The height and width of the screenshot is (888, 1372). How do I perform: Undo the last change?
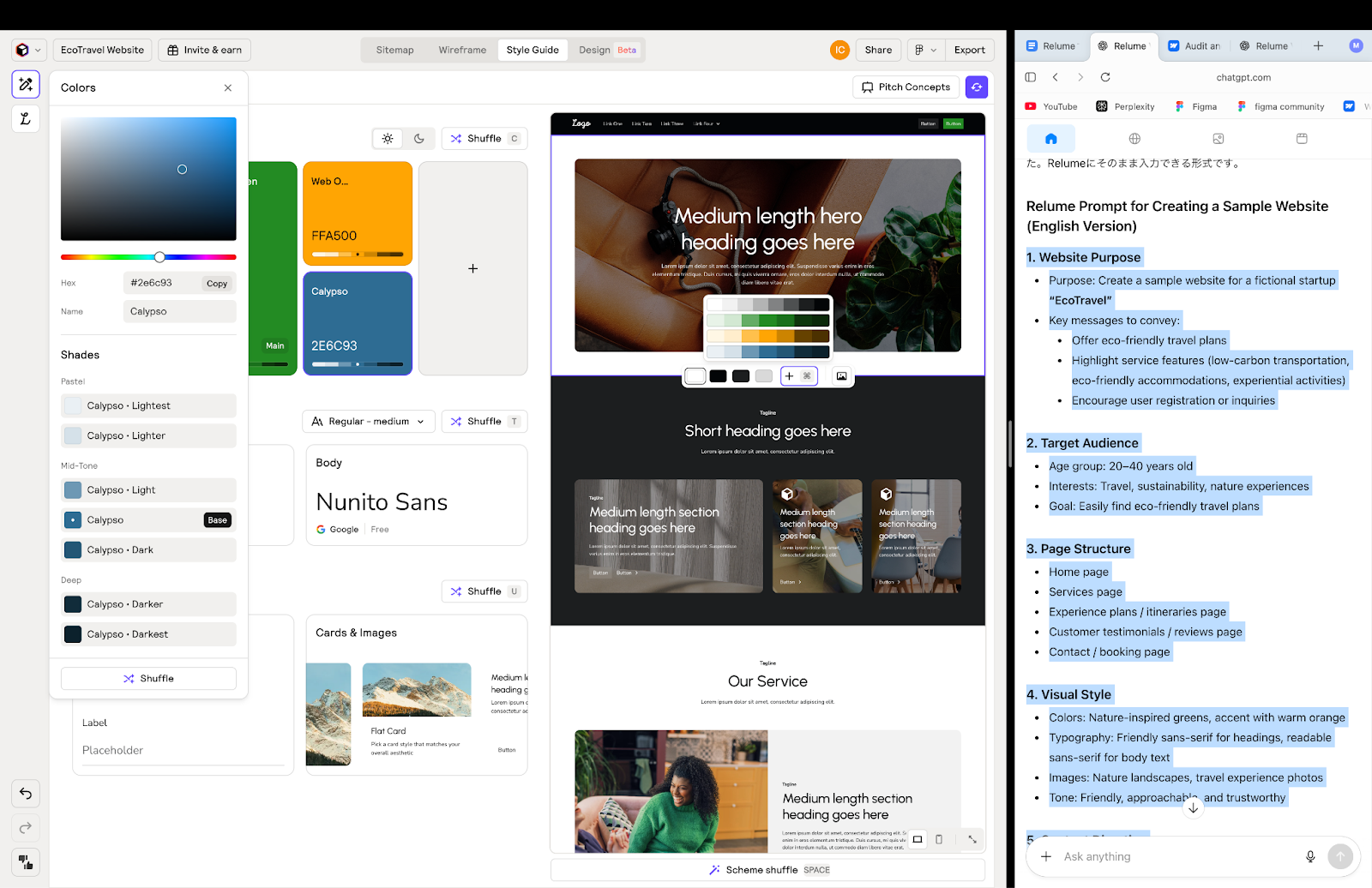click(26, 794)
